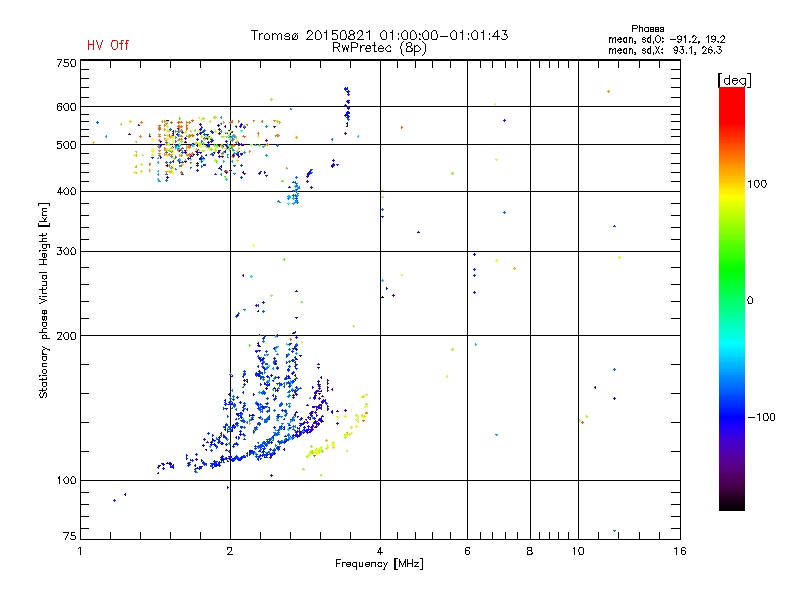Click the Phases heading at top right
This screenshot has width=800, height=600.
click(647, 29)
